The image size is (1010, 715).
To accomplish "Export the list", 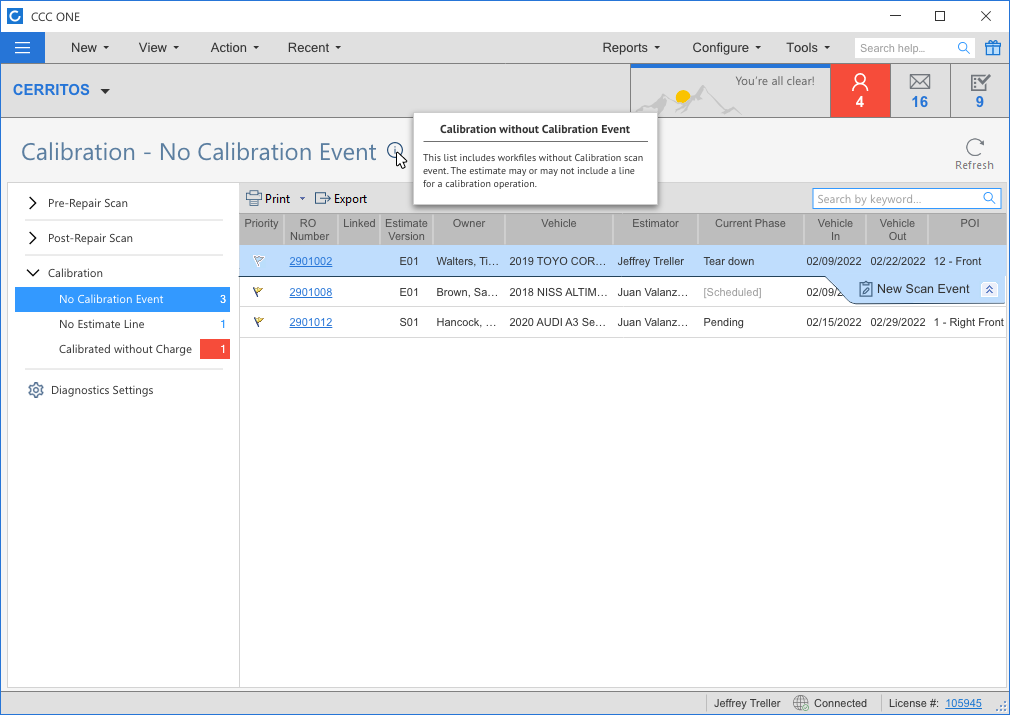I will click(341, 198).
